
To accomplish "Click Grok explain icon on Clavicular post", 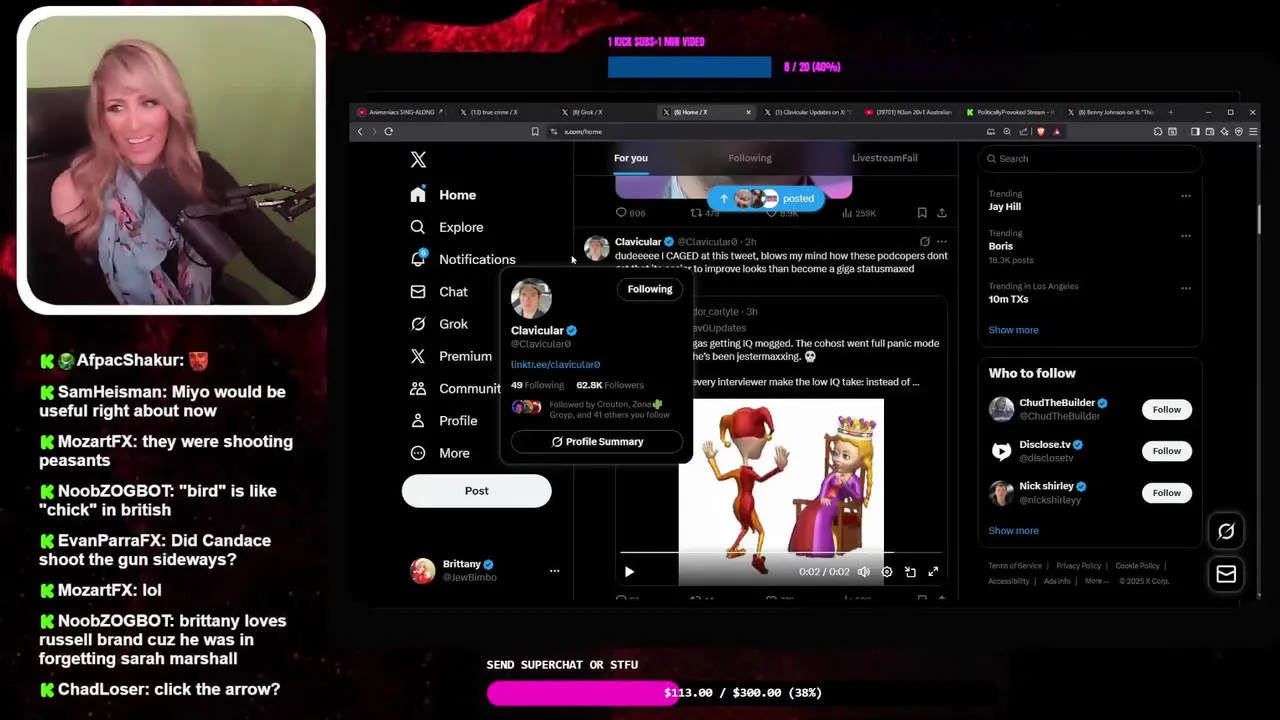I will point(924,241).
